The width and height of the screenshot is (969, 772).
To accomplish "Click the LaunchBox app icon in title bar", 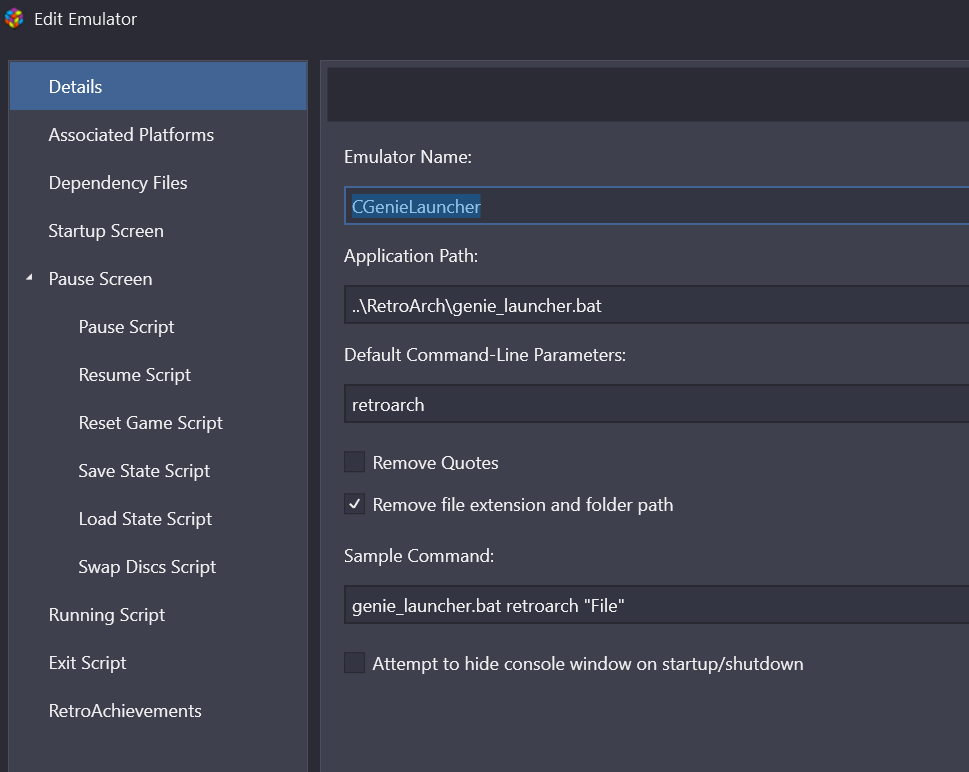I will (x=14, y=19).
